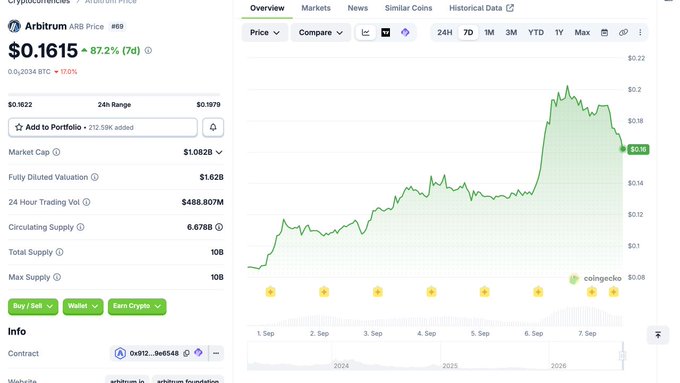Switch to the Markets tab
Viewport: 680px width, 383px height.
316,8
